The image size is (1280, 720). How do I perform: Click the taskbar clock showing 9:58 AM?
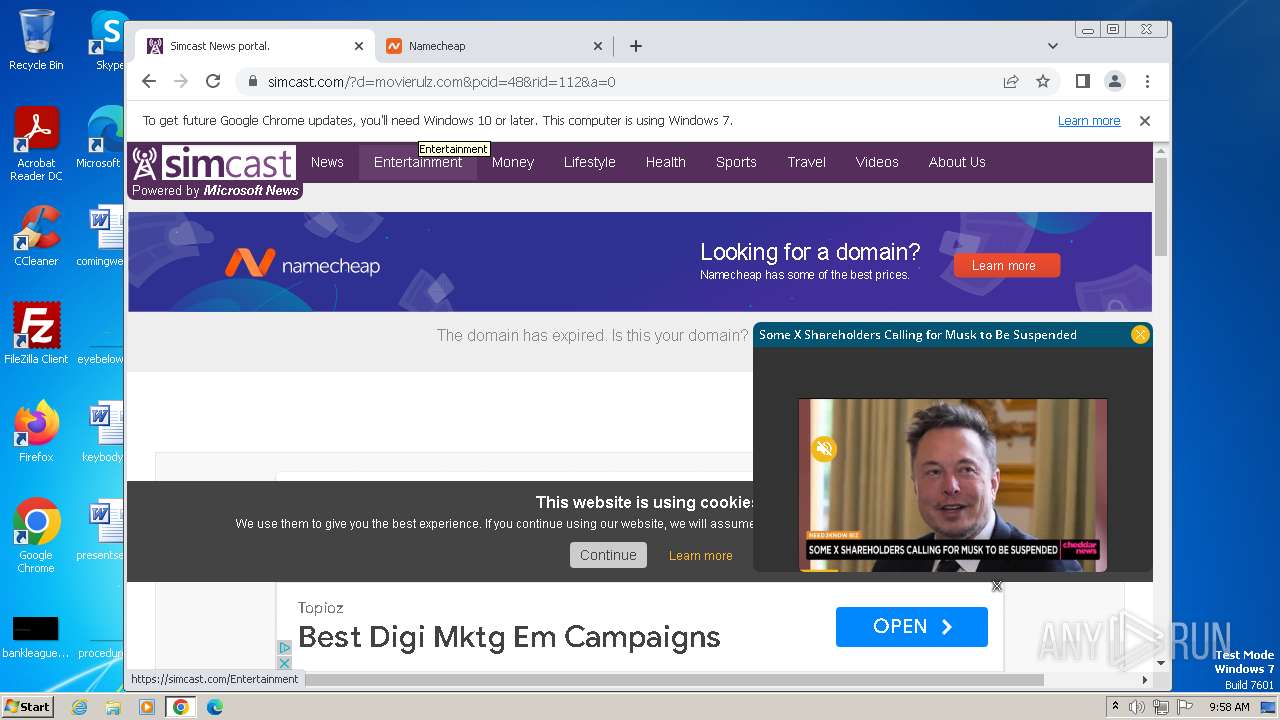[x=1229, y=707]
